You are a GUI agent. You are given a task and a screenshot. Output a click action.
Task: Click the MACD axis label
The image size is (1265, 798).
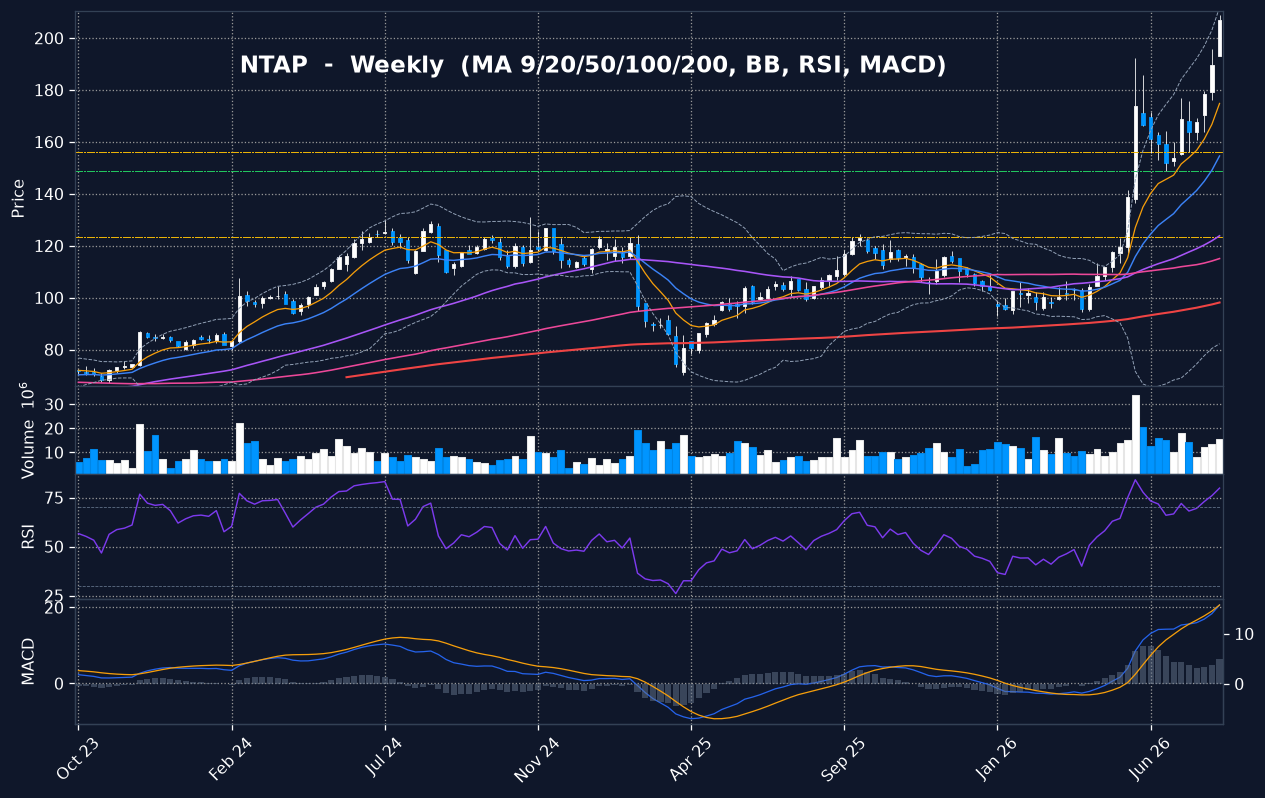point(27,661)
